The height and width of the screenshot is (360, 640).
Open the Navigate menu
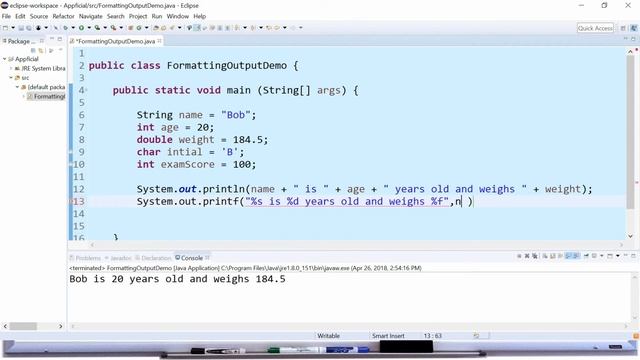tap(91, 16)
